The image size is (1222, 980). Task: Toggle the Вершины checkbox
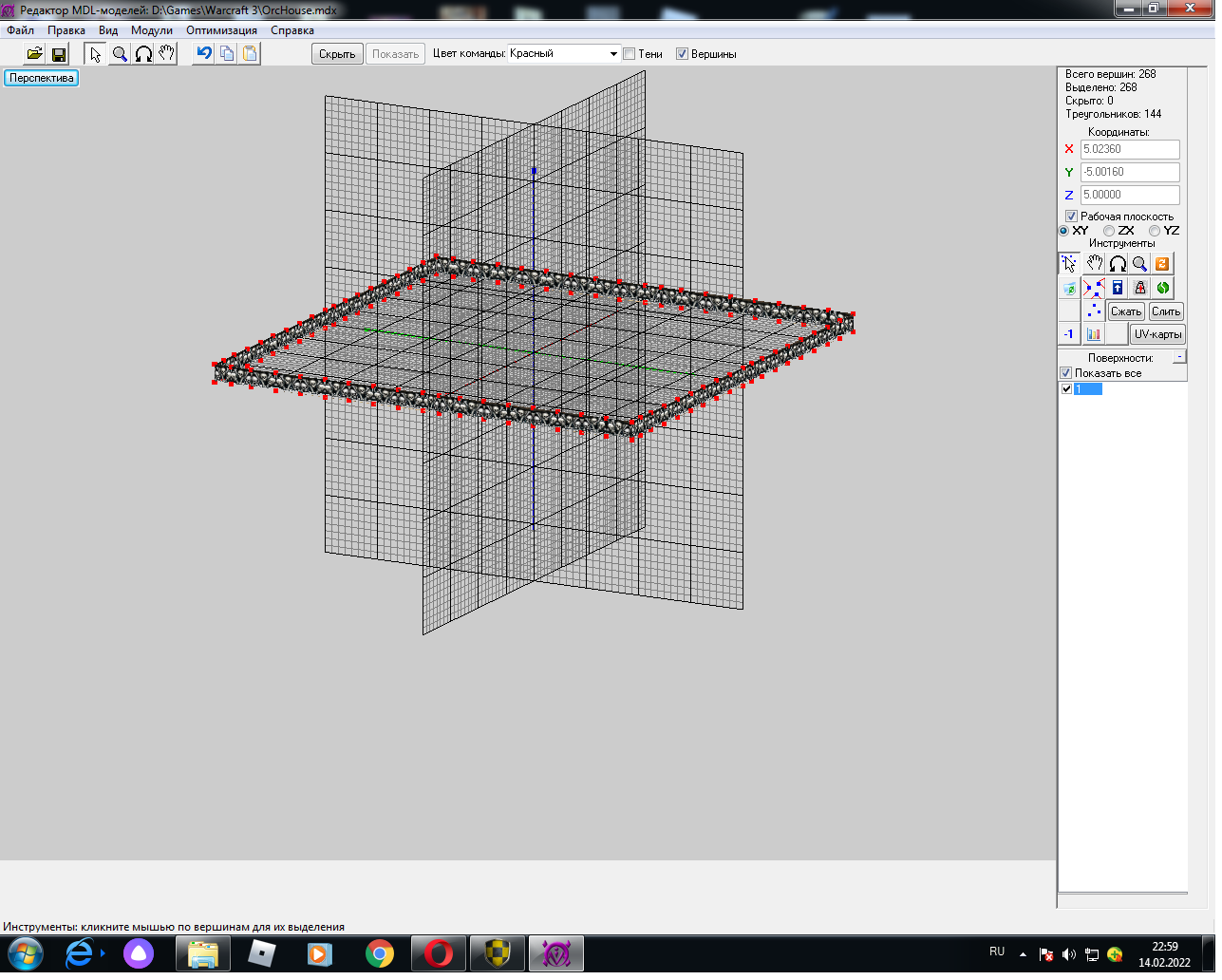[x=682, y=54]
